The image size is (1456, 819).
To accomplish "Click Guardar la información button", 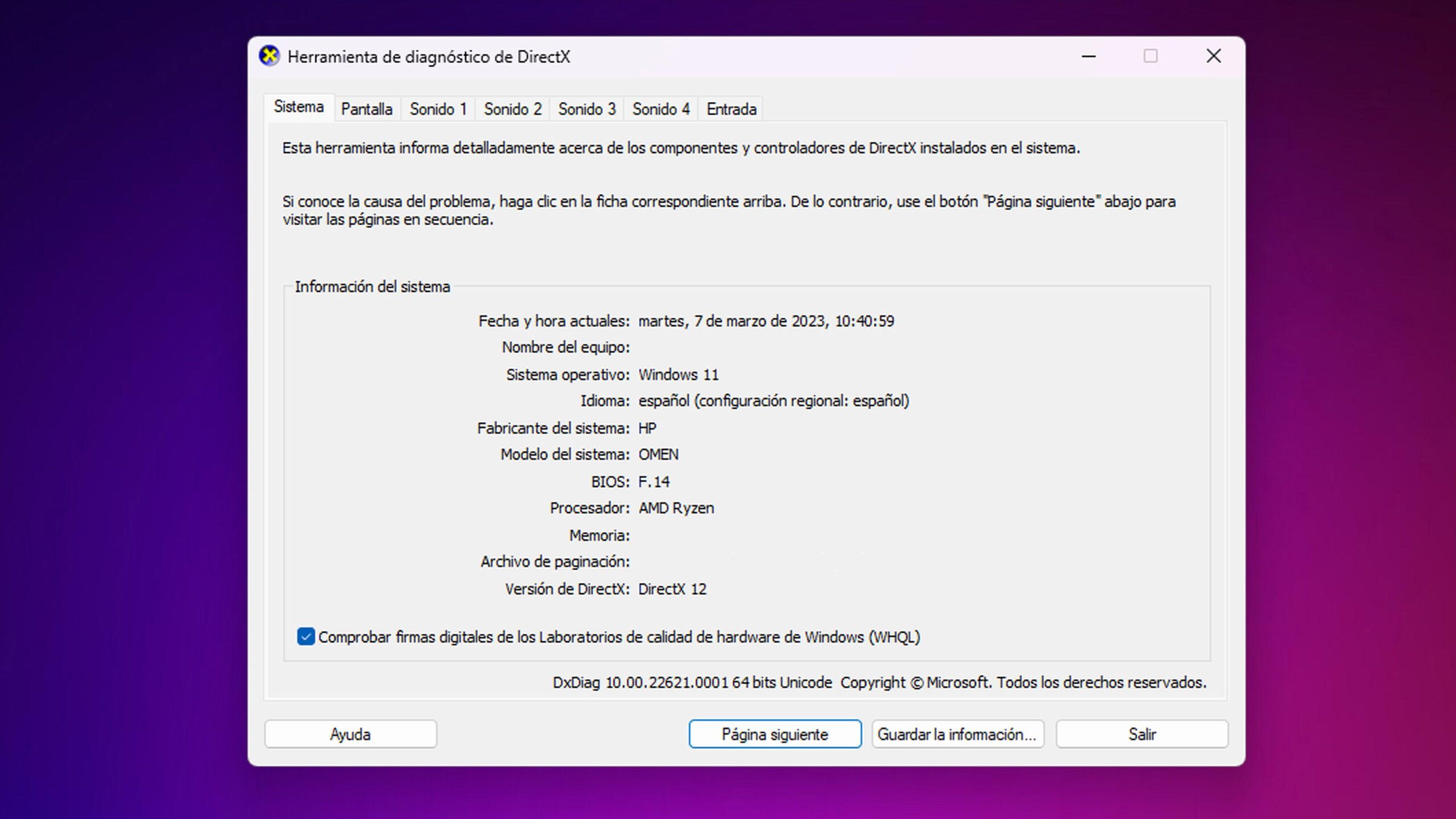I will click(957, 734).
